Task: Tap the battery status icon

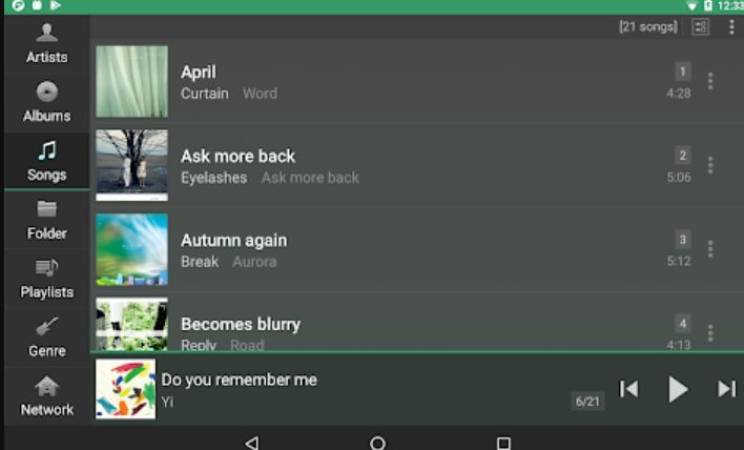Action: [x=708, y=5]
